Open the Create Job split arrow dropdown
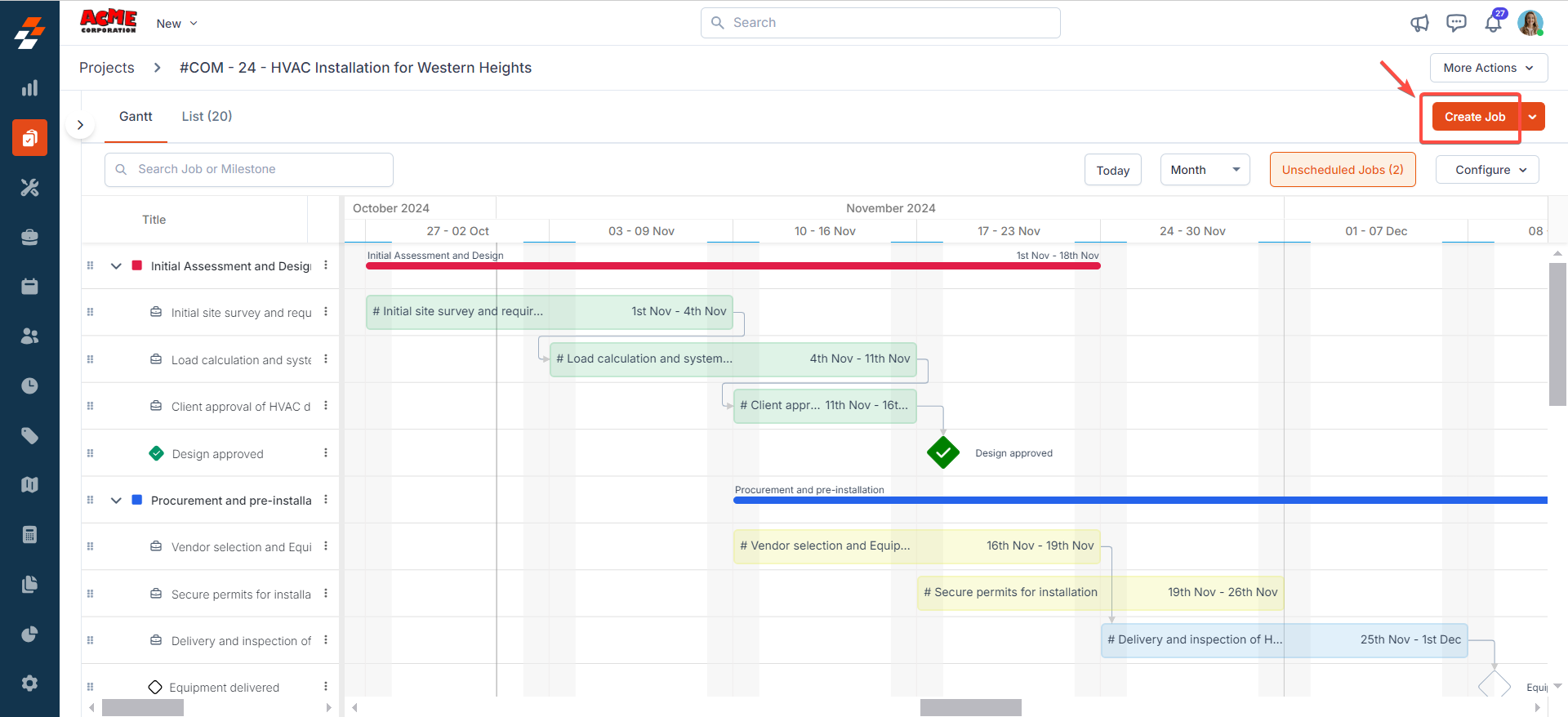1568x717 pixels. [1532, 117]
